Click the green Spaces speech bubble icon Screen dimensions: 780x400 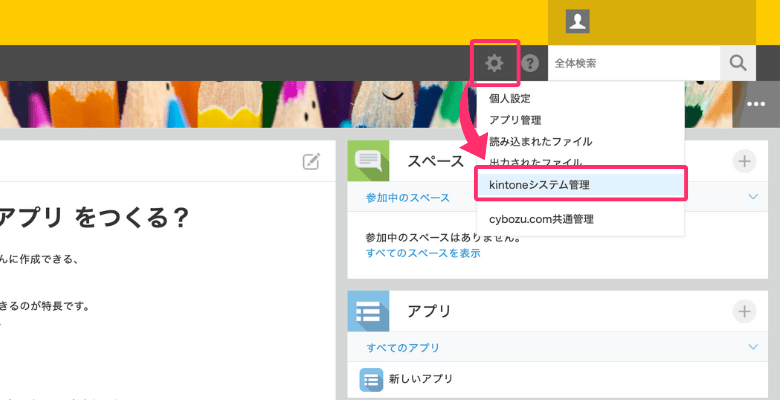[x=368, y=161]
